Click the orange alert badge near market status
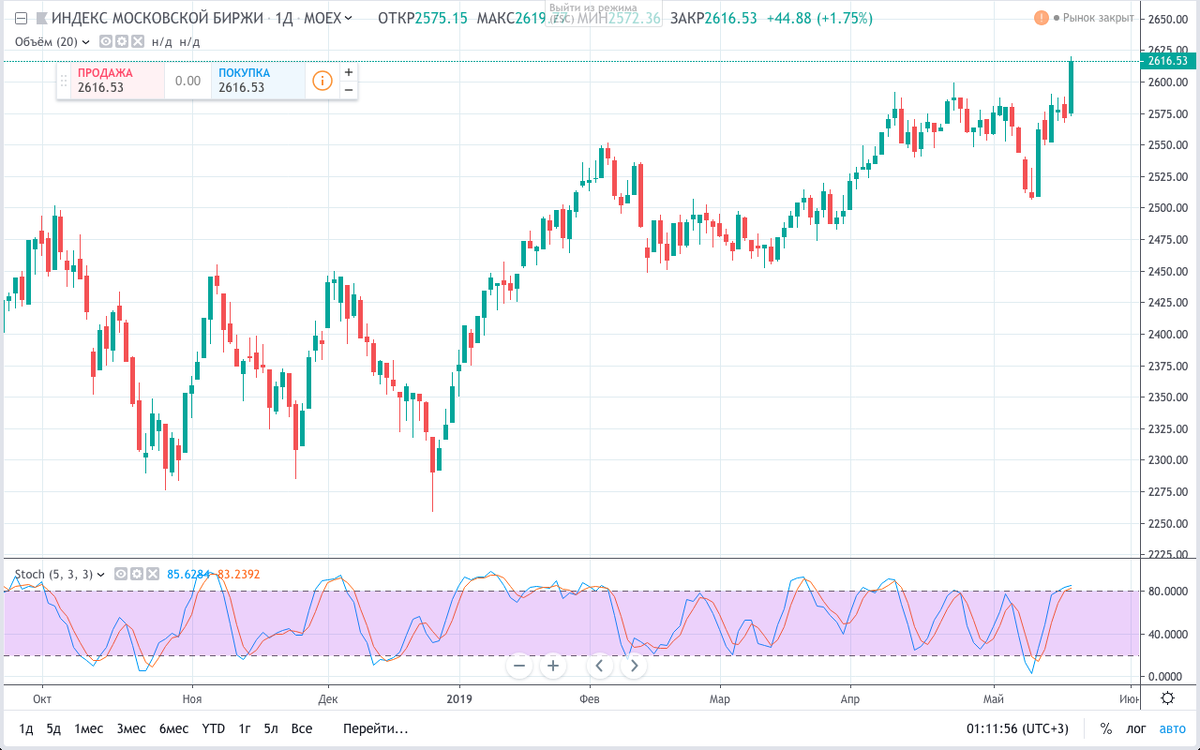The height and width of the screenshot is (750, 1200). click(x=1042, y=19)
